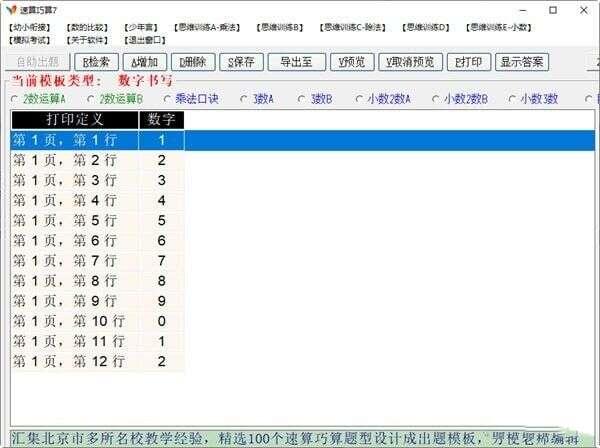The height and width of the screenshot is (448, 600).
Task: Click number cell 0 in row 10
Action: click(161, 321)
